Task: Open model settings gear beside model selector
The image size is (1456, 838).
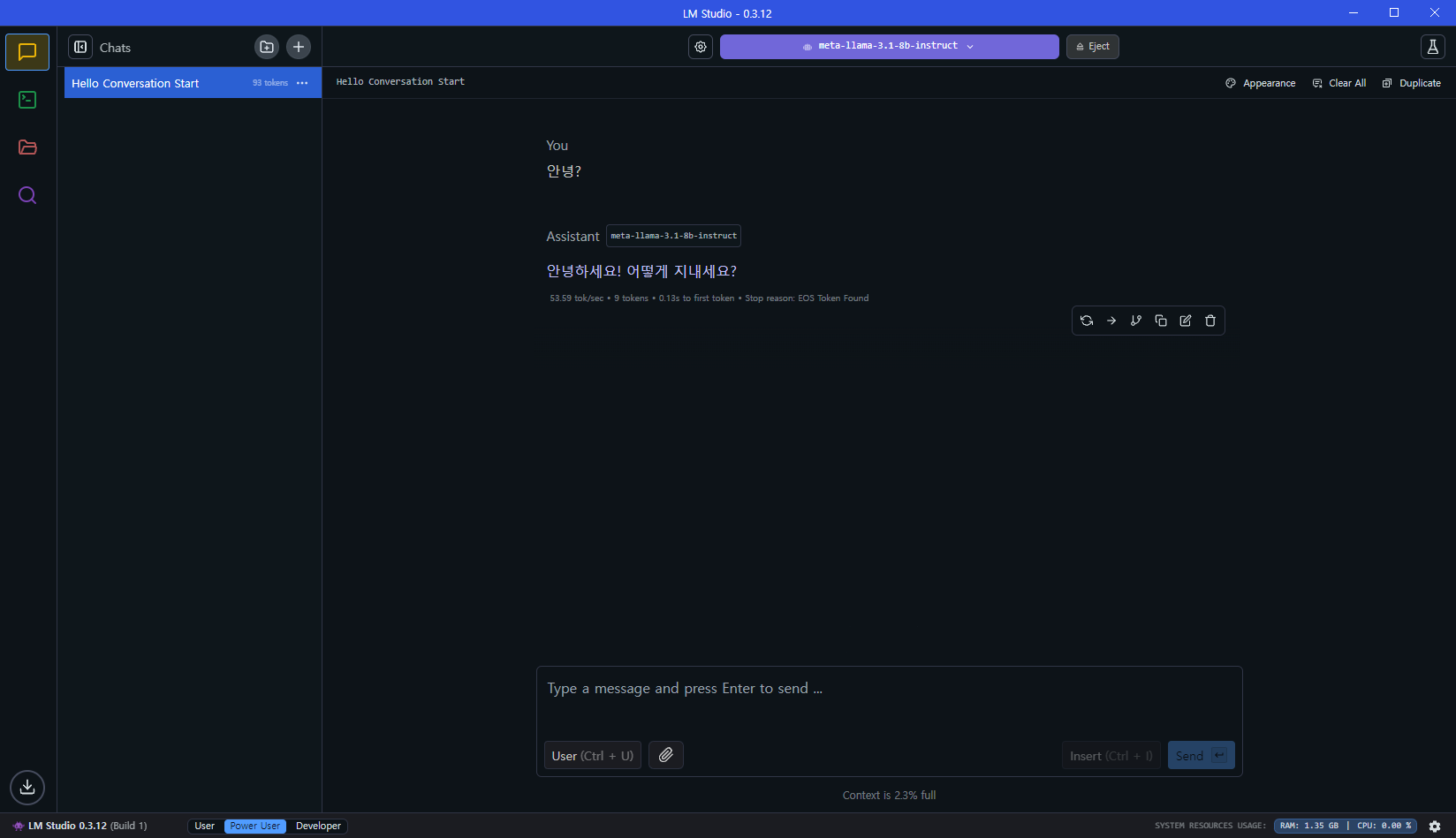Action: 701,47
